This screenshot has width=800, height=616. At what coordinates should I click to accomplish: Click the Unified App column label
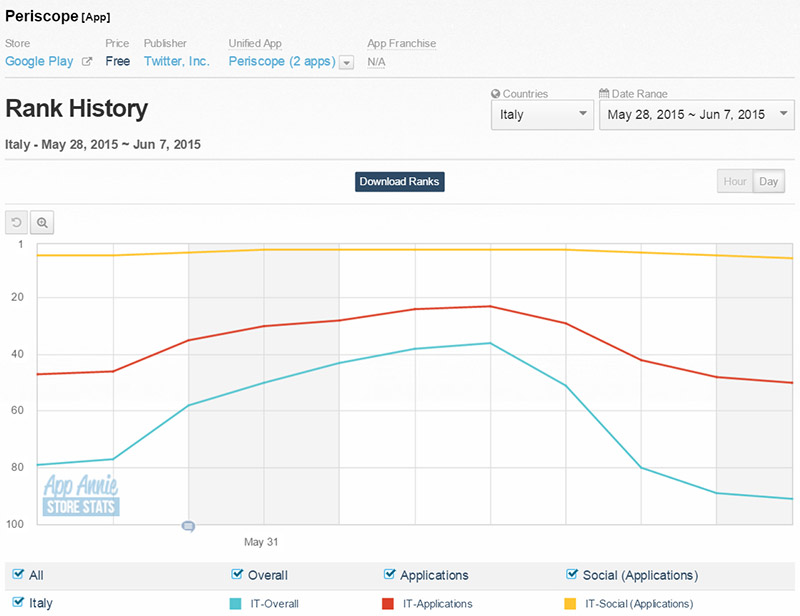255,43
